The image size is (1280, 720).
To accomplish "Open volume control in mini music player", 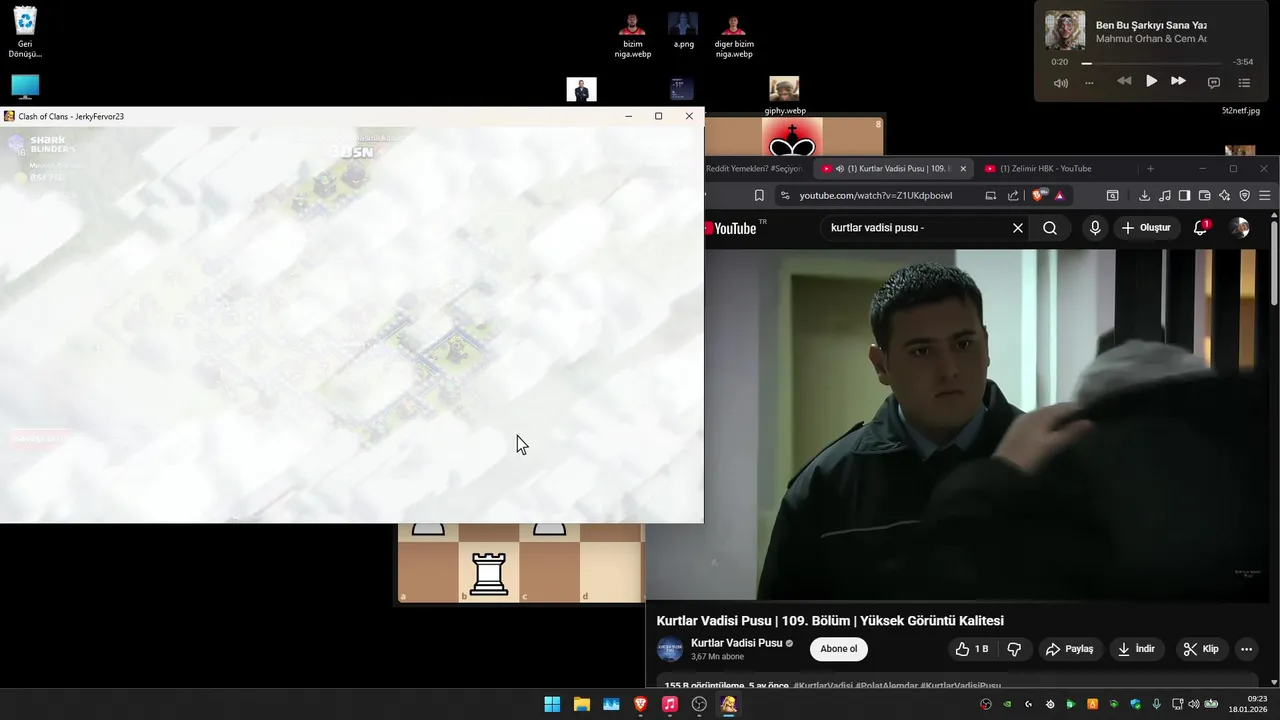I will [x=1061, y=82].
